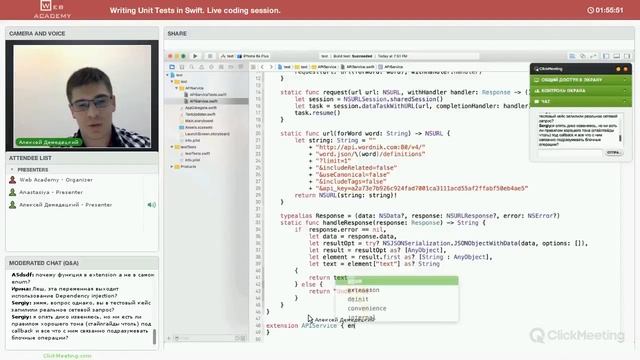Expand screen control section chevron in ClickMeeting
Viewport: 640px width, 360px height.
click(625, 91)
